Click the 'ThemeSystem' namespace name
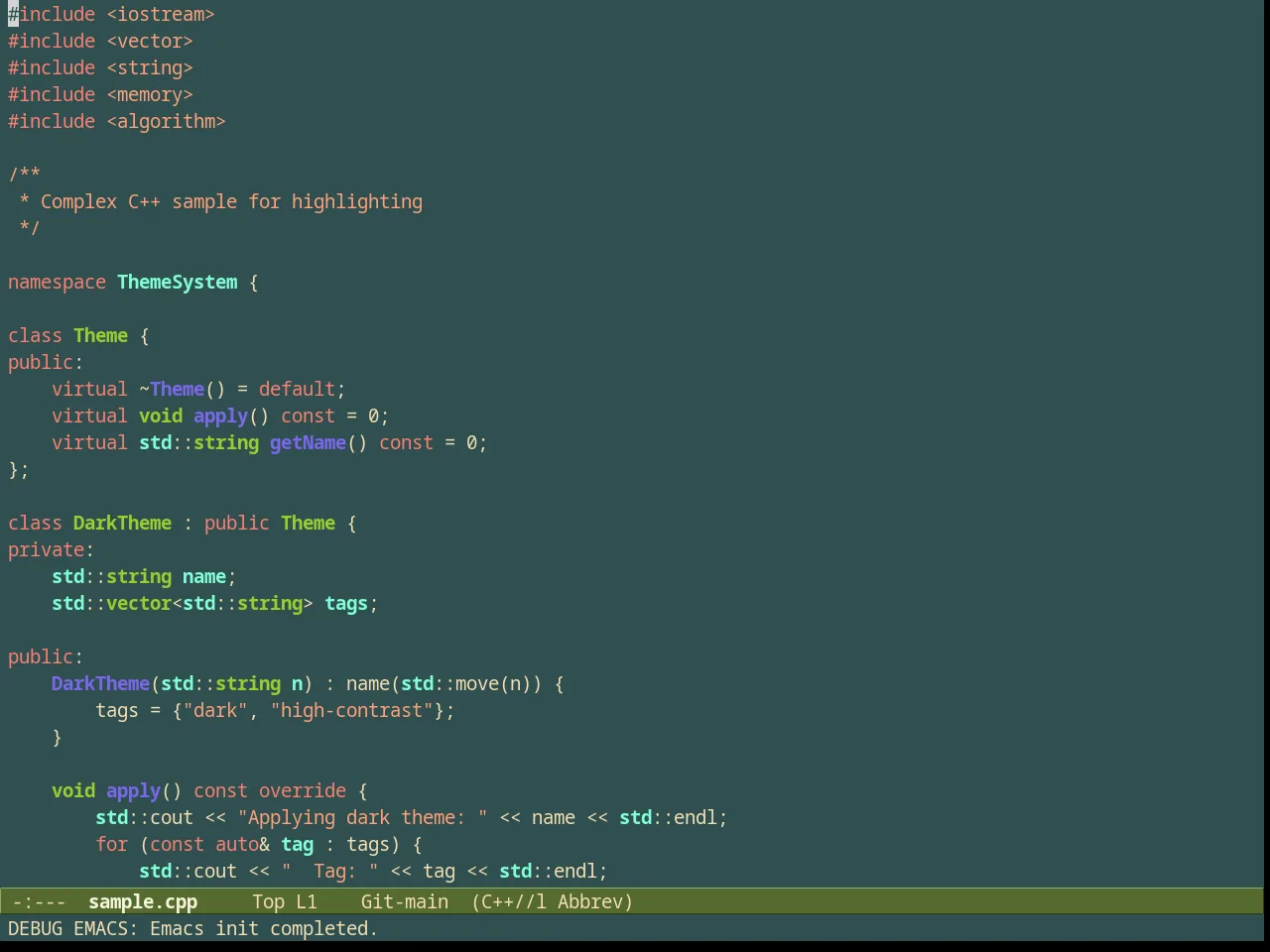 pyautogui.click(x=178, y=282)
